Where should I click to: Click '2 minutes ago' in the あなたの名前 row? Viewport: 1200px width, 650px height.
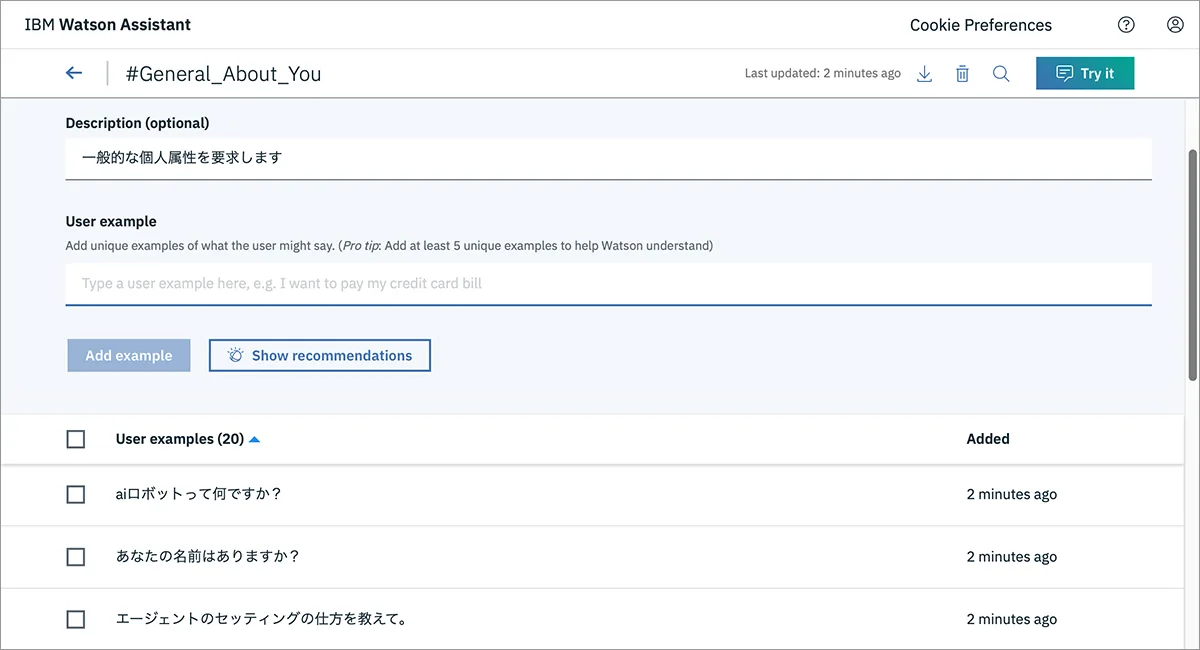[x=1012, y=557]
